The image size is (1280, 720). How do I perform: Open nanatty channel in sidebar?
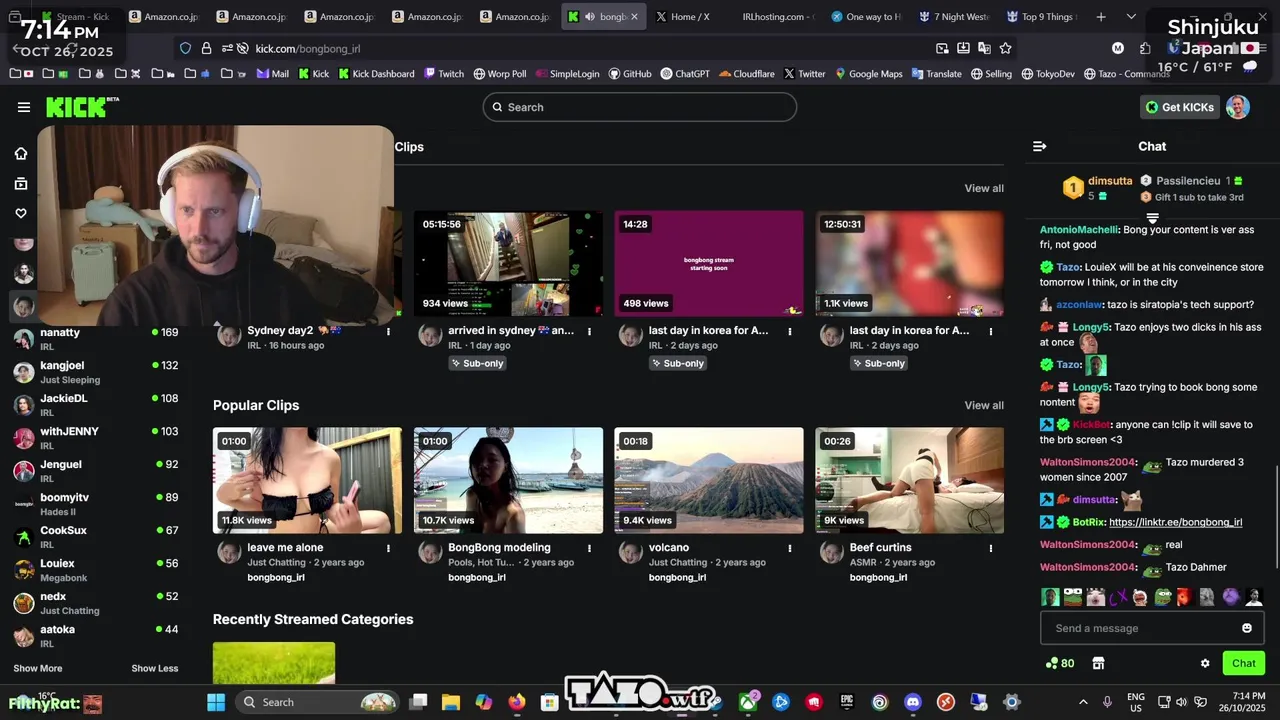(96, 339)
